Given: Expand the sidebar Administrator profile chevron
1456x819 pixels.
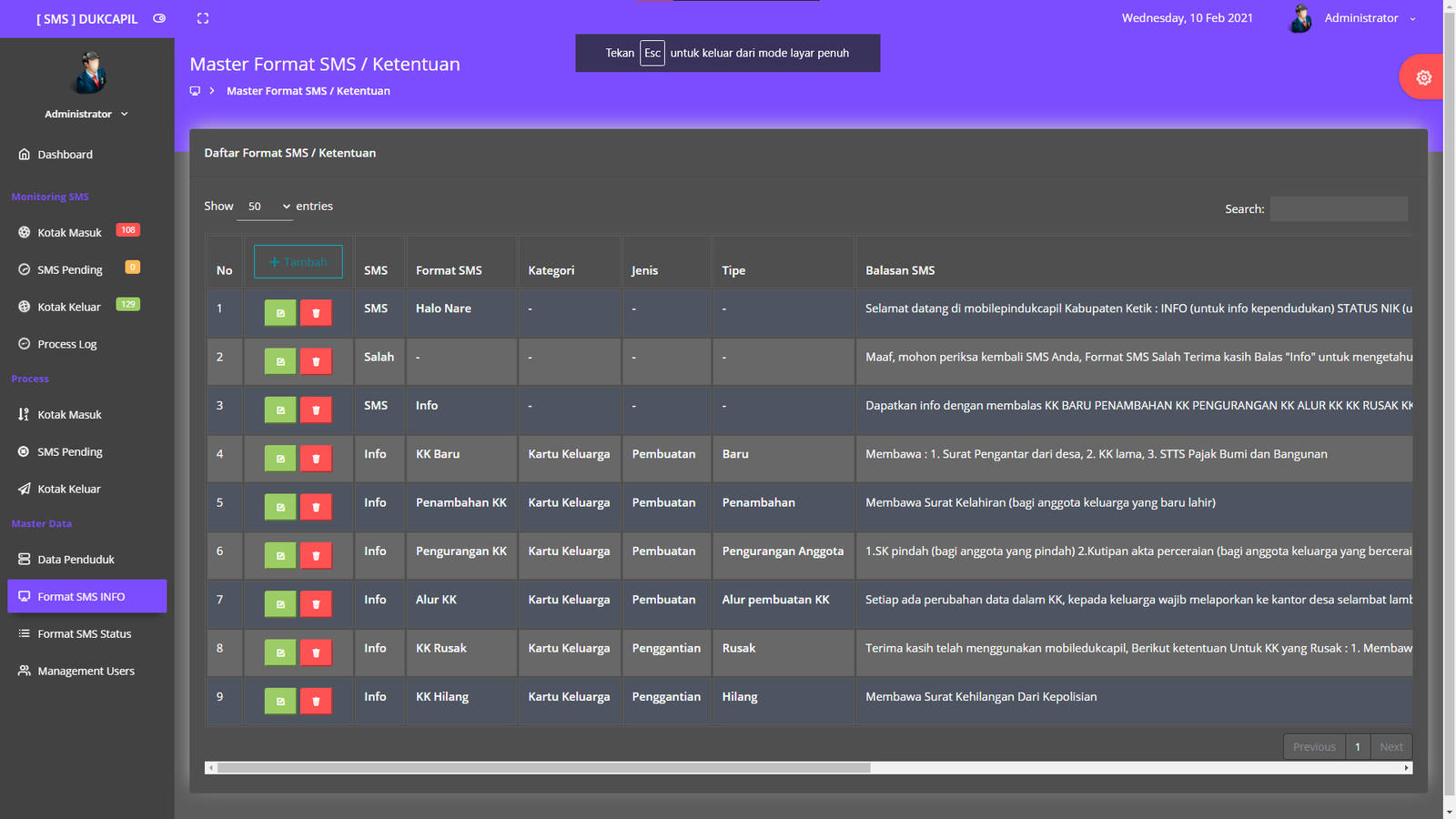Looking at the screenshot, I should (125, 115).
